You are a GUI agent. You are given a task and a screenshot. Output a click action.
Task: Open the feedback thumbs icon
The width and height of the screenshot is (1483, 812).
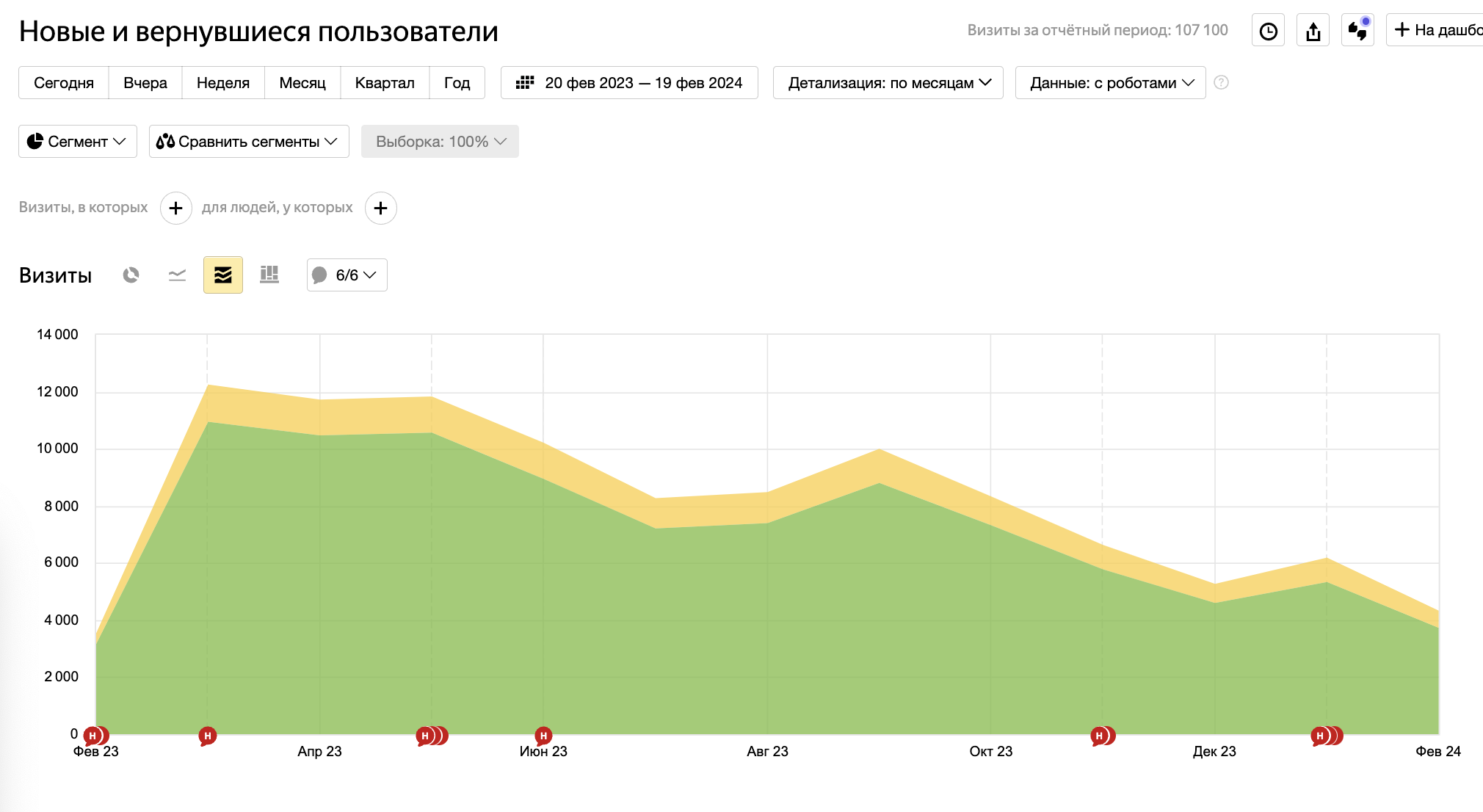[1357, 30]
